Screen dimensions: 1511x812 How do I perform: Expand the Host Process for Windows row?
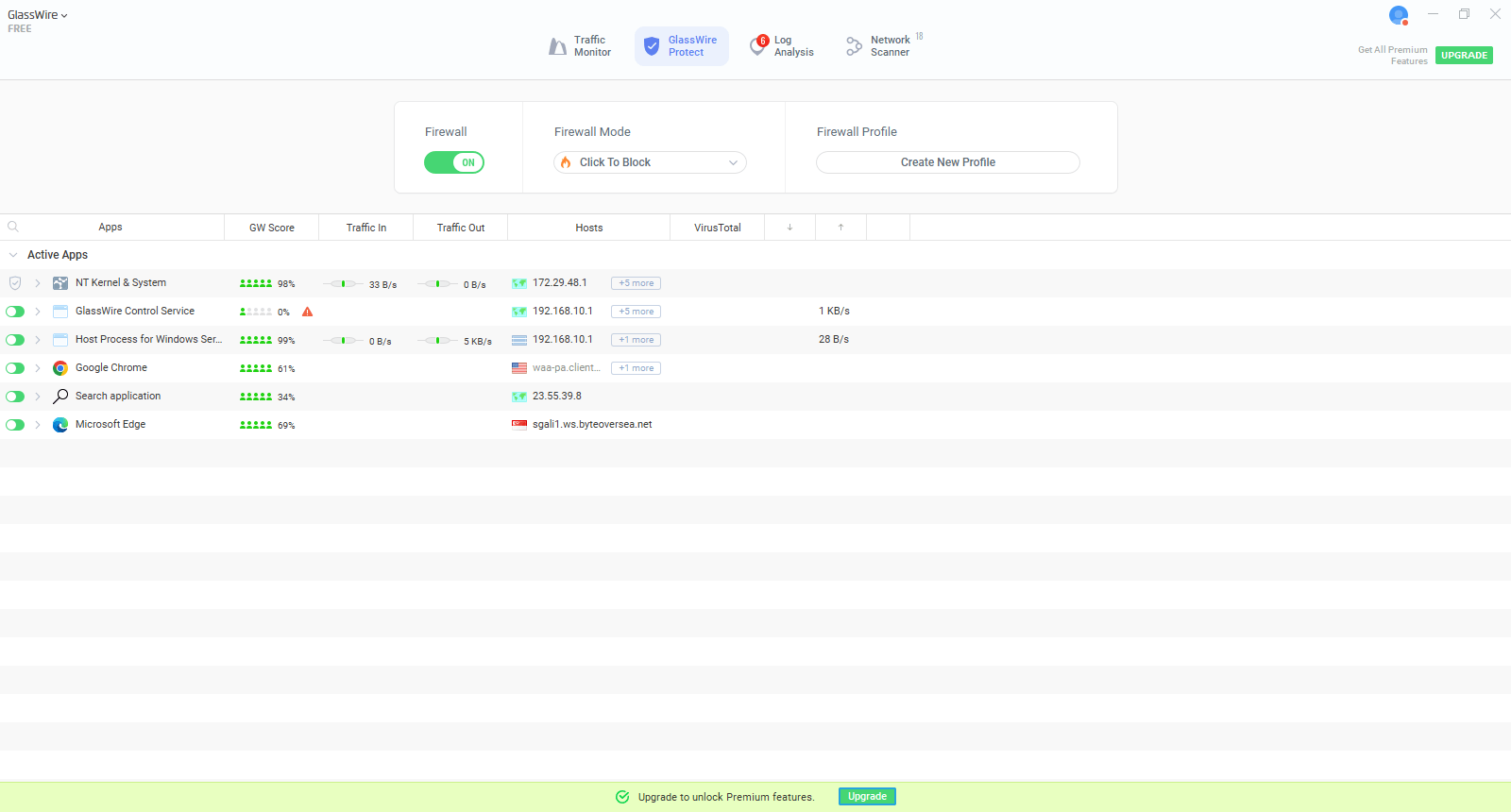[x=38, y=340]
